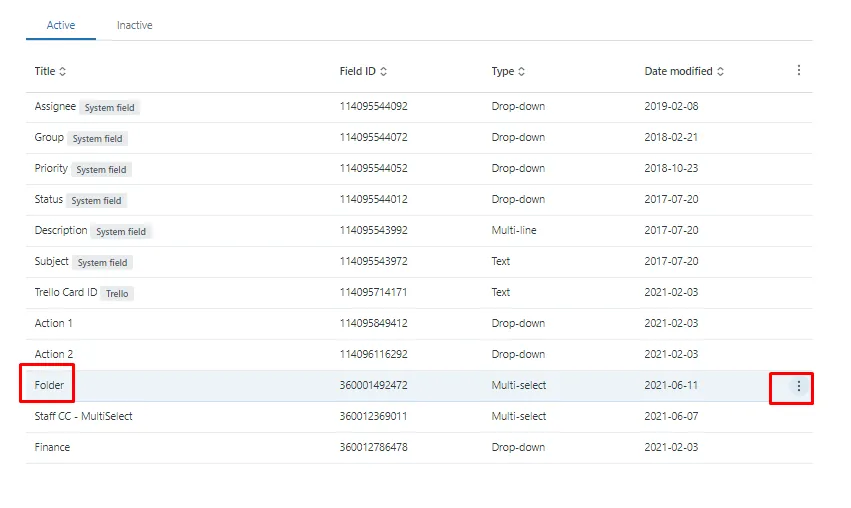851x508 pixels.
Task: Click the Title column header label
Action: click(45, 71)
